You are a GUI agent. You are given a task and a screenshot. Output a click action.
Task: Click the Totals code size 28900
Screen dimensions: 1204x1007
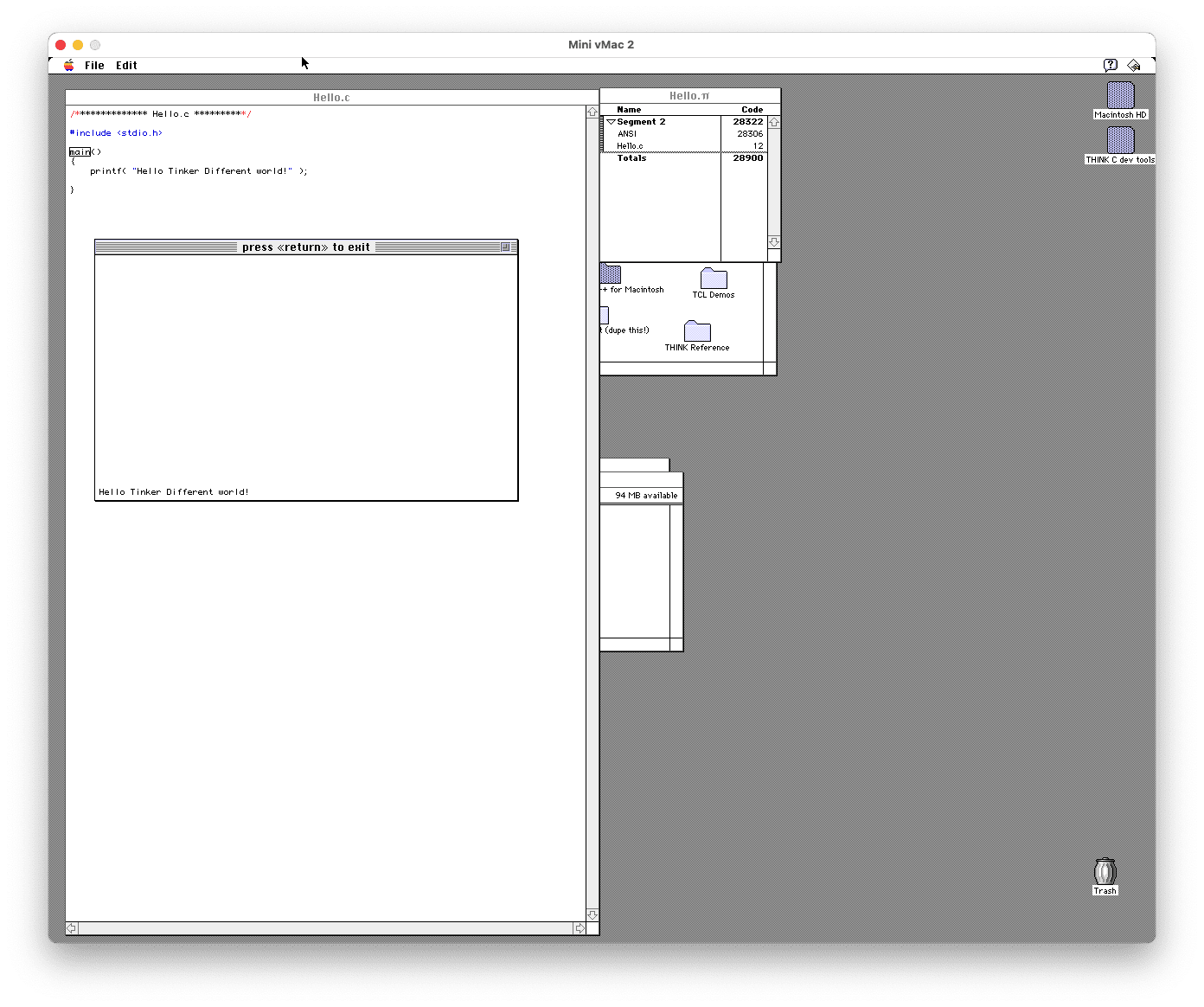point(748,158)
